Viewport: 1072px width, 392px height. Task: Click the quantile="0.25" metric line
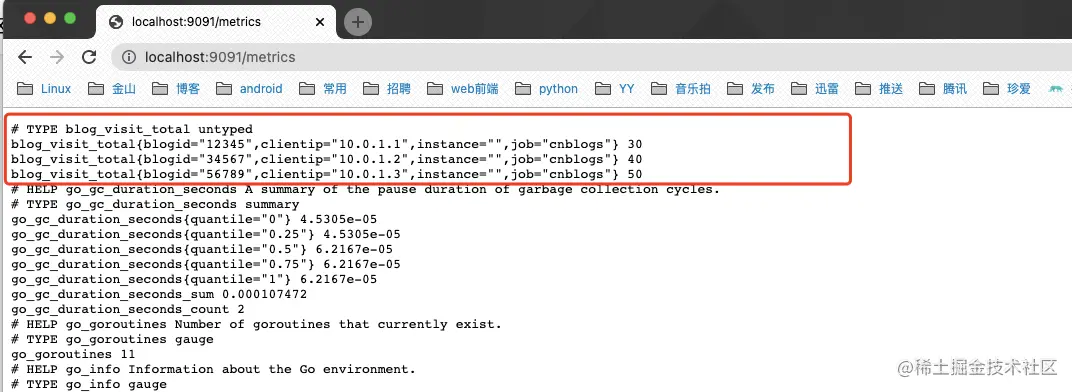(x=206, y=234)
